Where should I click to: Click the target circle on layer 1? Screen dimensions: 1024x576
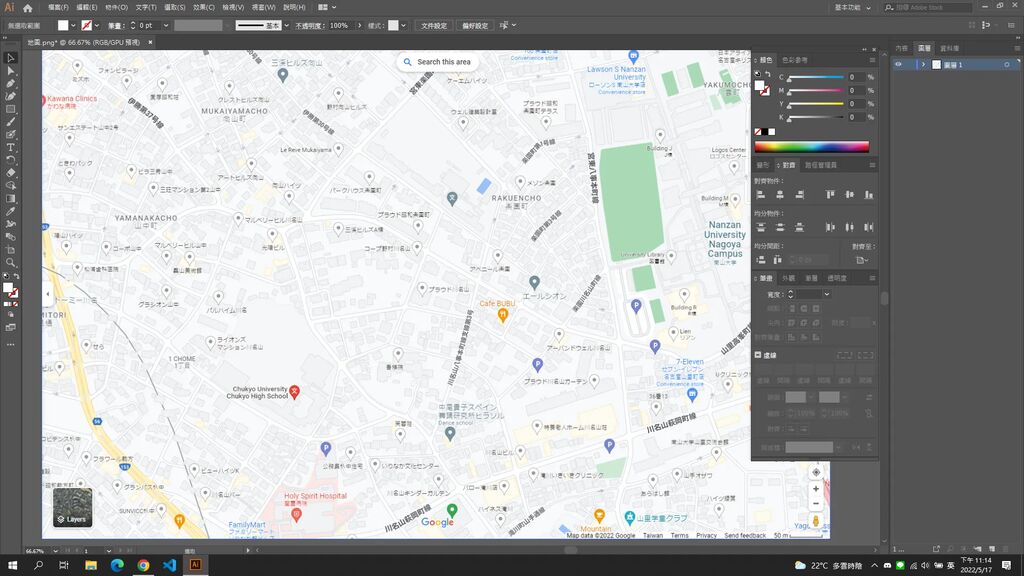point(1006,65)
